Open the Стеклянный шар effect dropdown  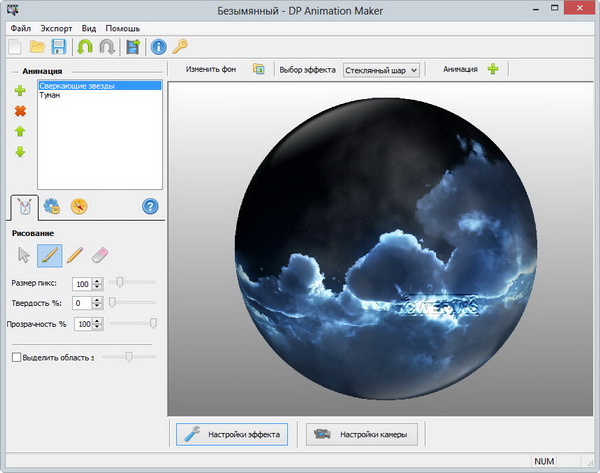380,70
